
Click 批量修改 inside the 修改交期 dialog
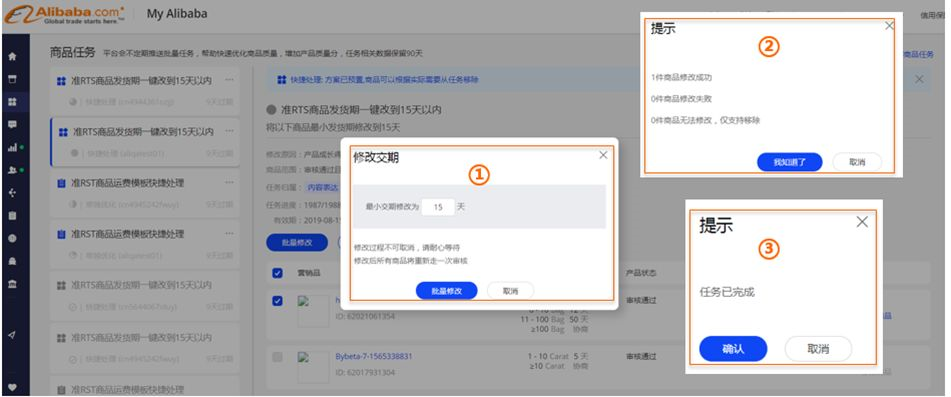click(446, 291)
